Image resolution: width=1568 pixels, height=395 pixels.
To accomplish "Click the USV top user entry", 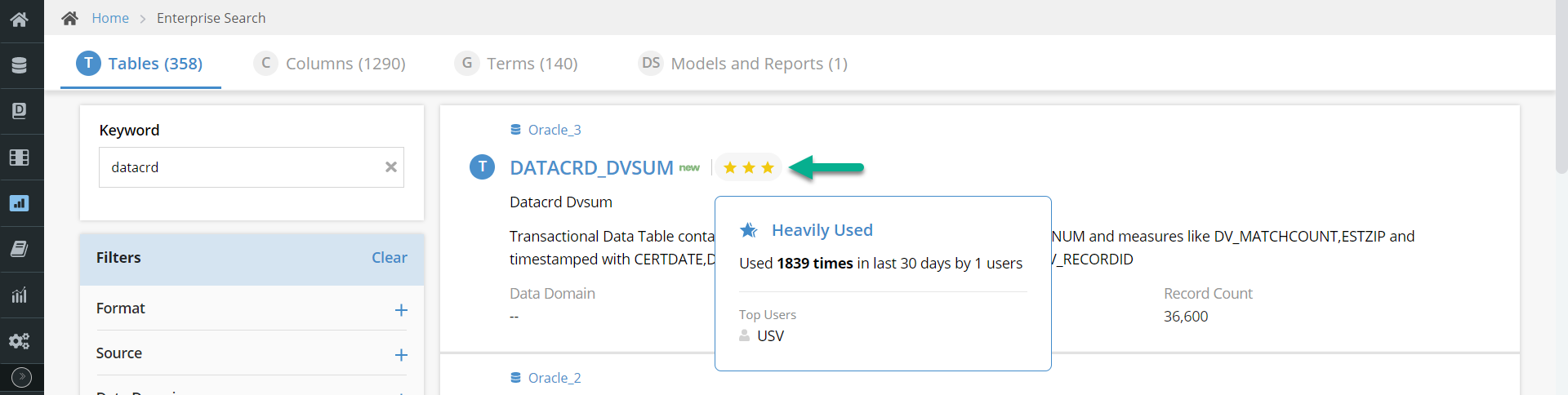I will click(770, 336).
